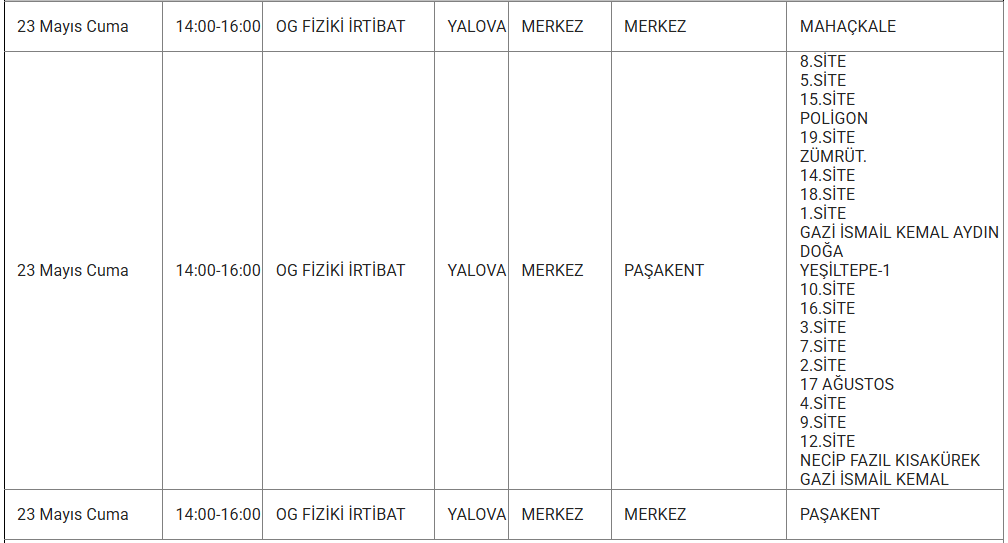Click the ZÜMRÜT. street entry

tap(833, 156)
